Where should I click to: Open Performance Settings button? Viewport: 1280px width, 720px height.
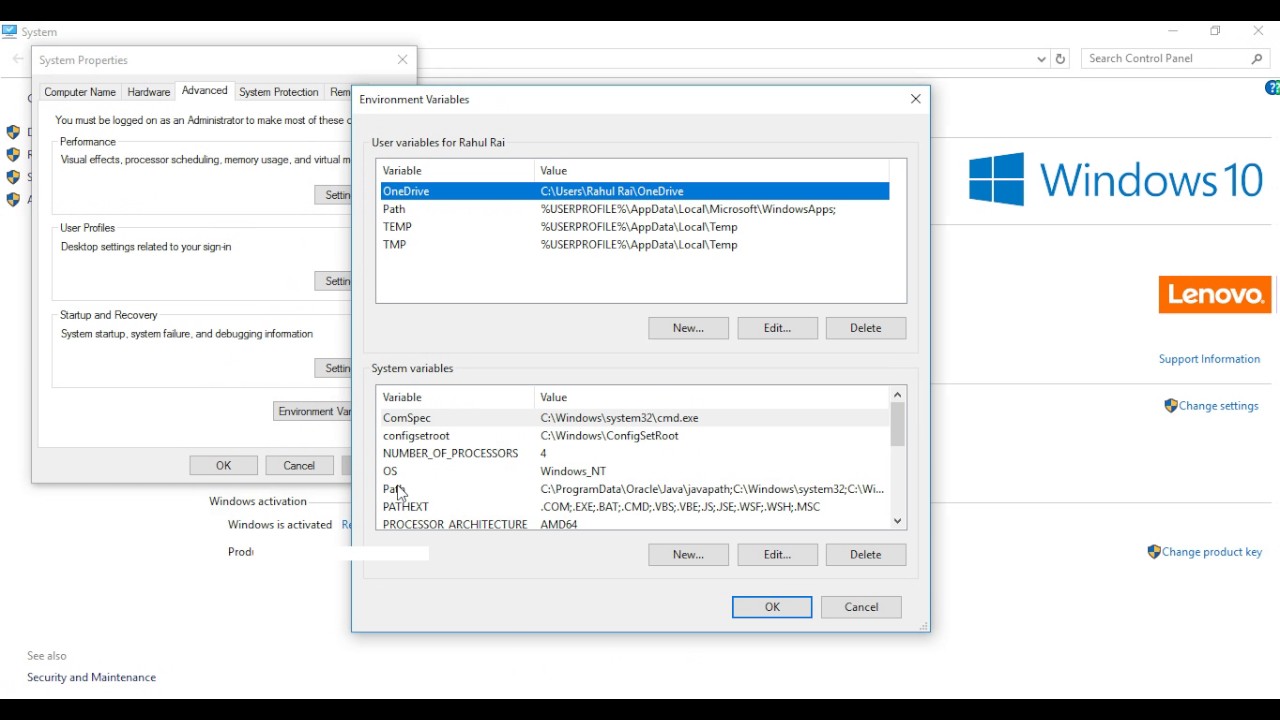[x=333, y=195]
